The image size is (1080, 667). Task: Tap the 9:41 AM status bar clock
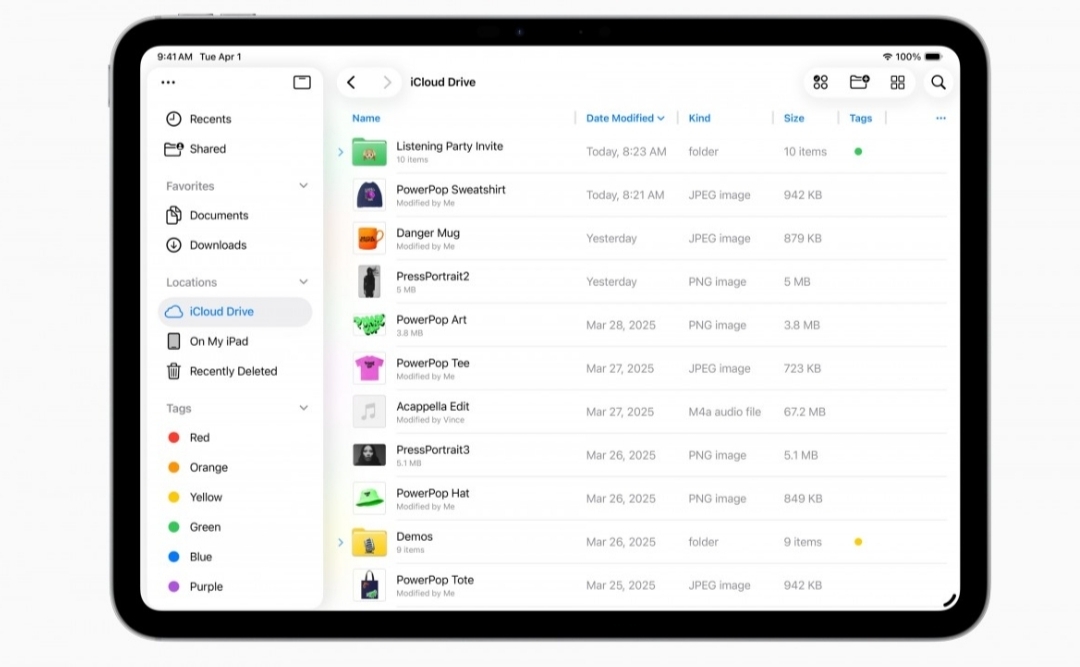click(174, 57)
